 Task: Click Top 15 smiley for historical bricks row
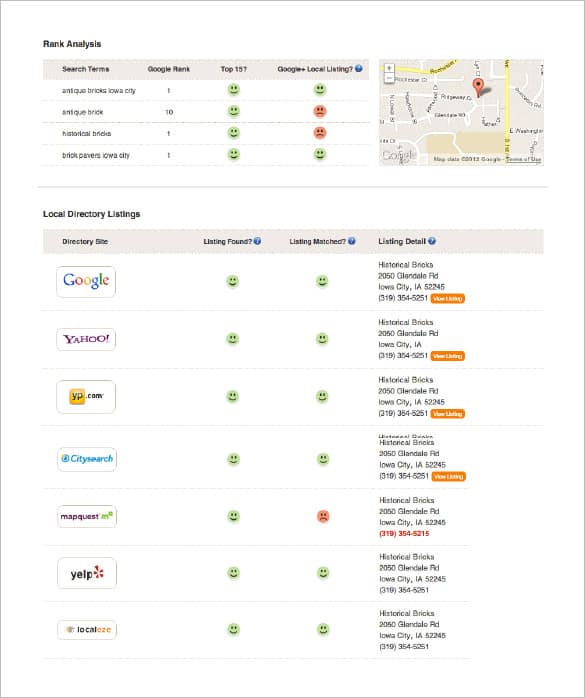(234, 133)
